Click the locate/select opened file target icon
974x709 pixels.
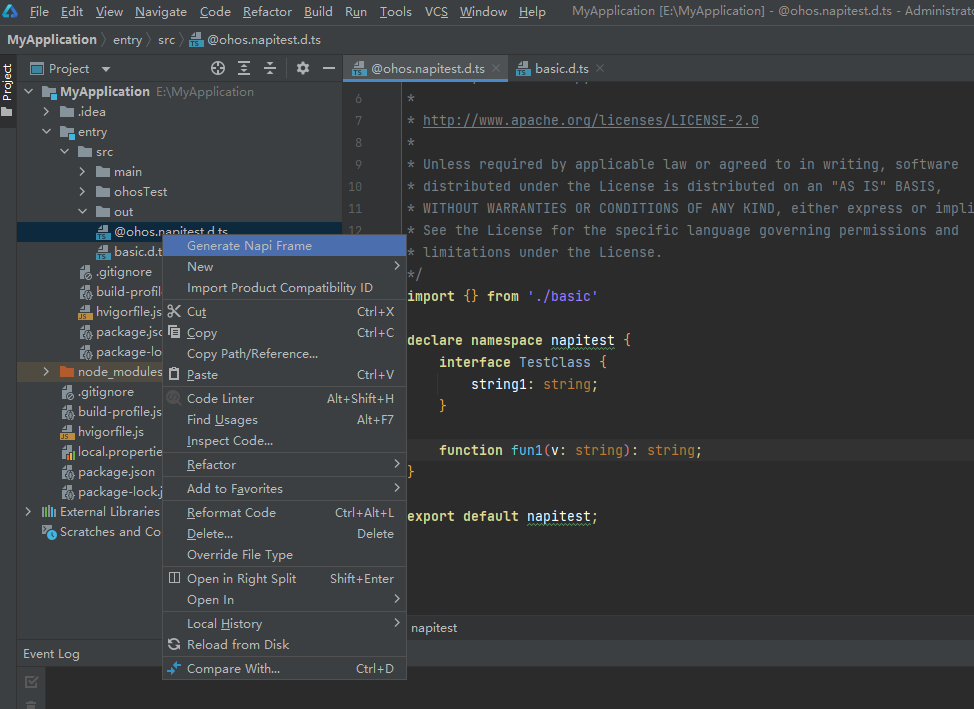(x=218, y=68)
